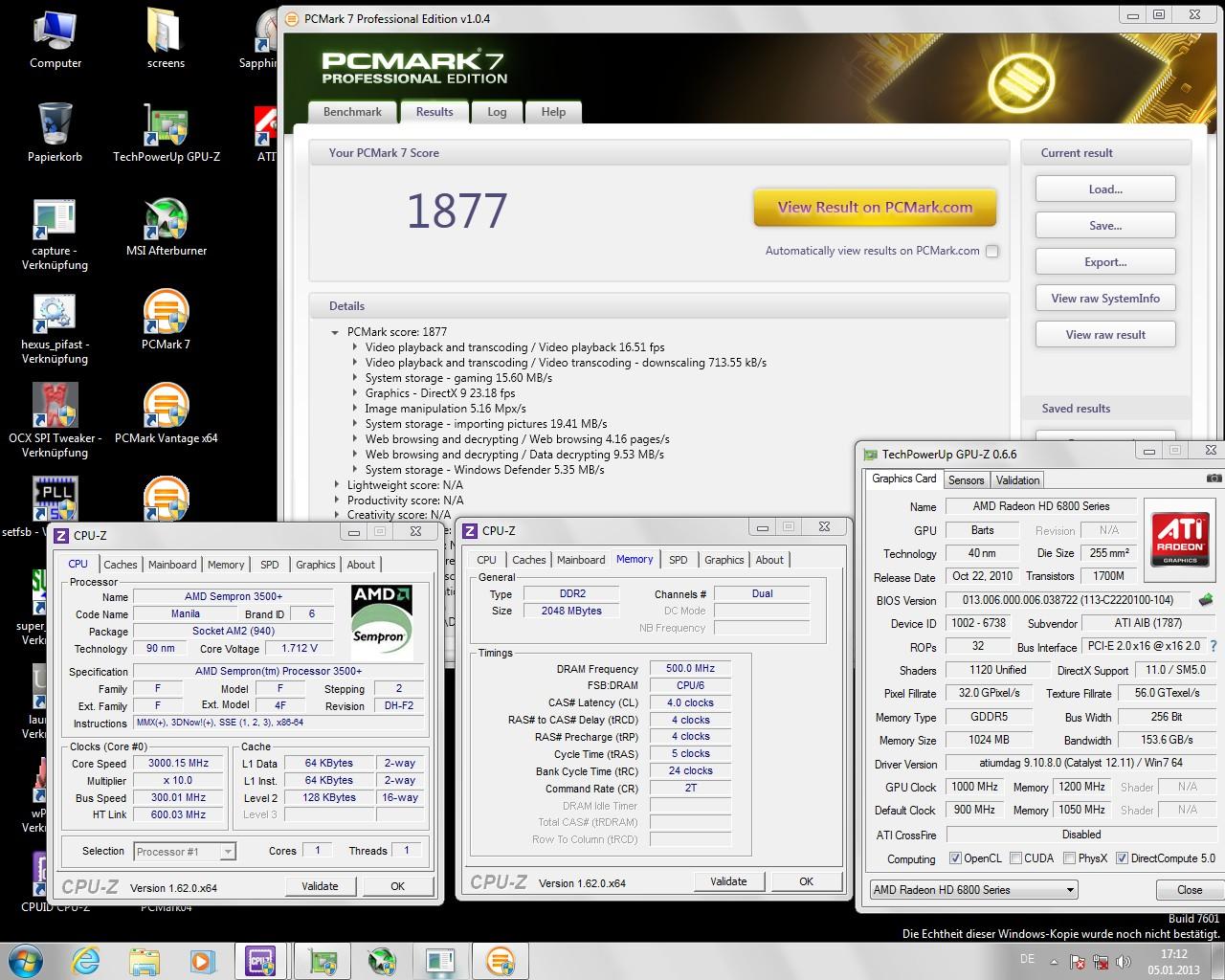Open the SPD tab in right CPU-Z window
Screen dimensions: 1225x980
click(x=679, y=560)
